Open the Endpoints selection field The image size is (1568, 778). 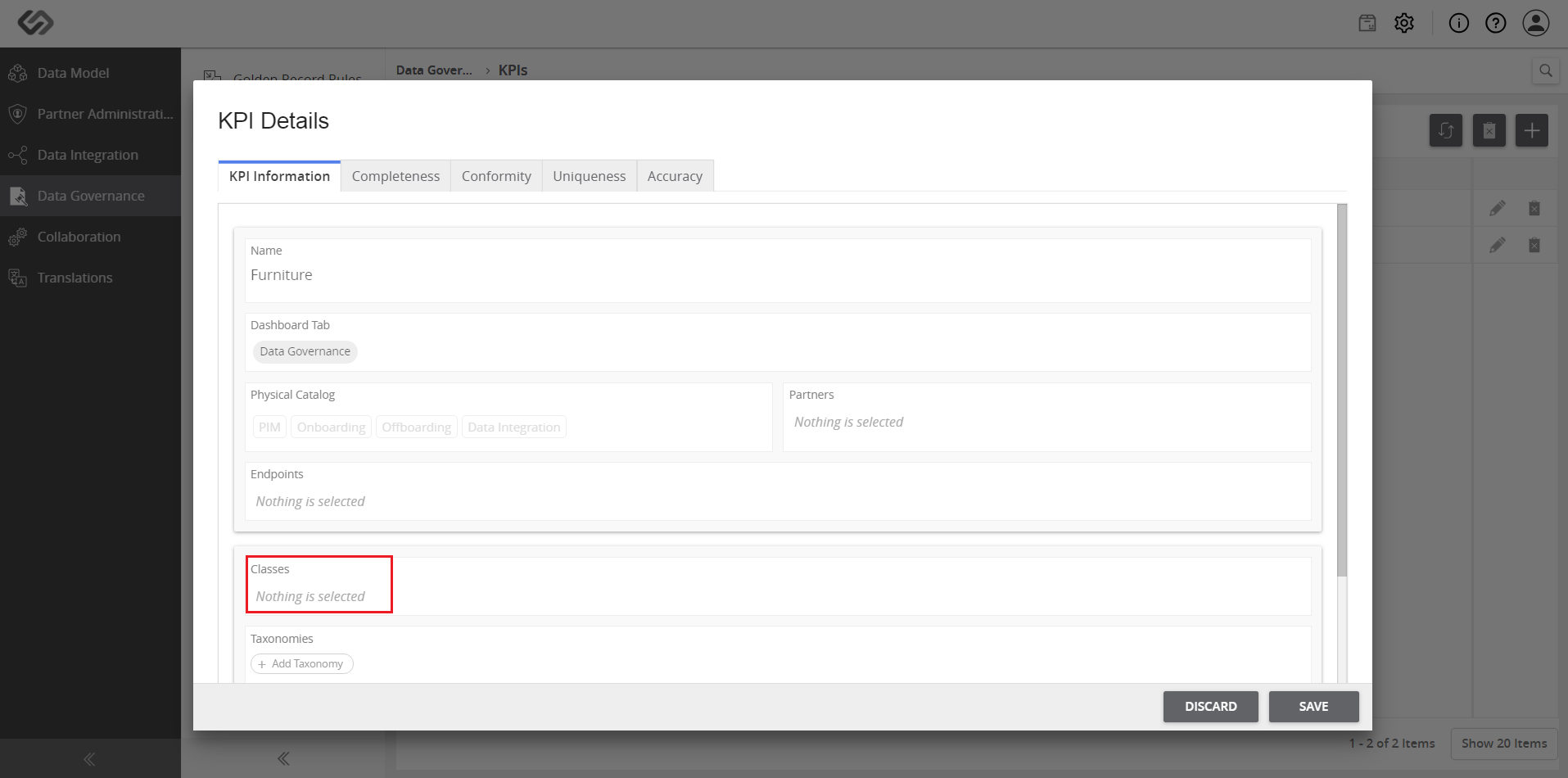(x=778, y=491)
